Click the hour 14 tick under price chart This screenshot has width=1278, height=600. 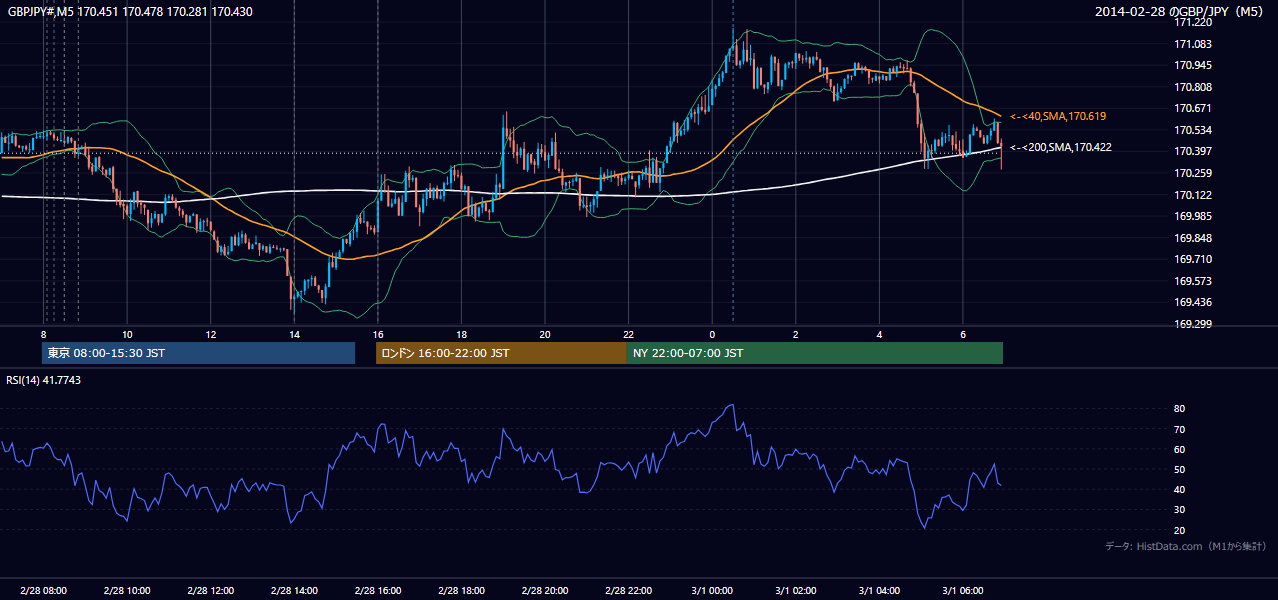(x=294, y=334)
